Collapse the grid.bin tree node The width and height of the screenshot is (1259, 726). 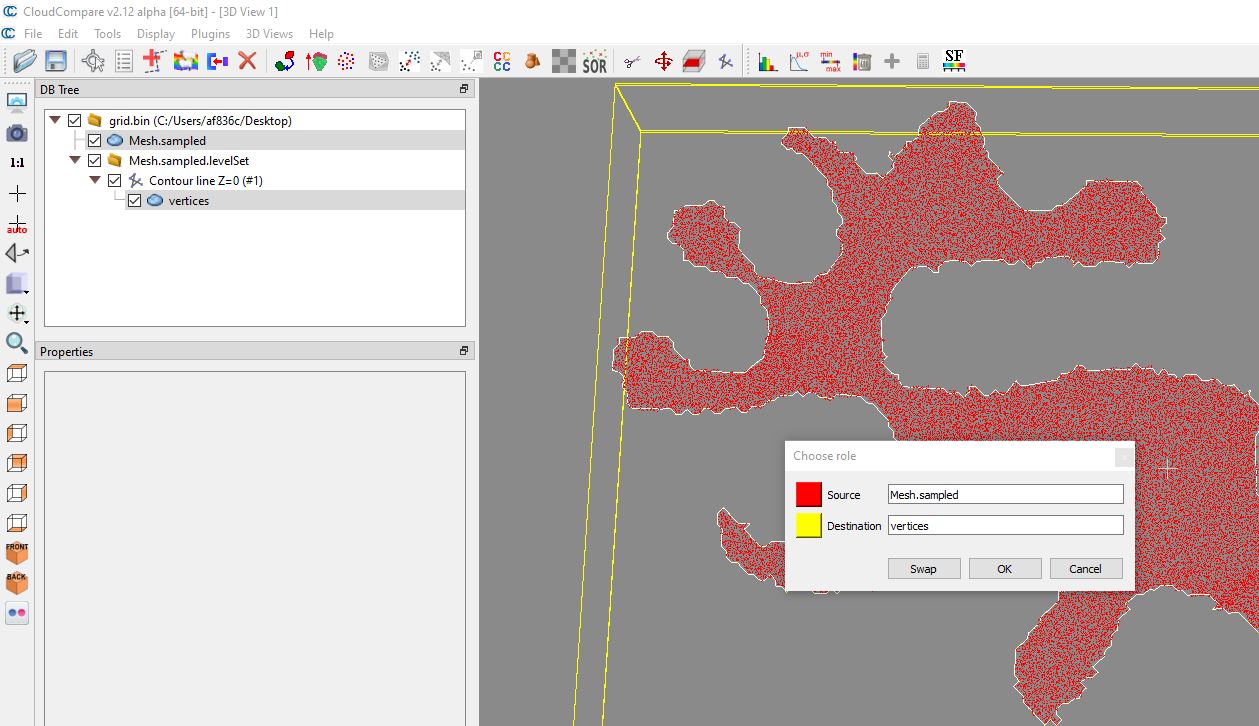pos(55,121)
